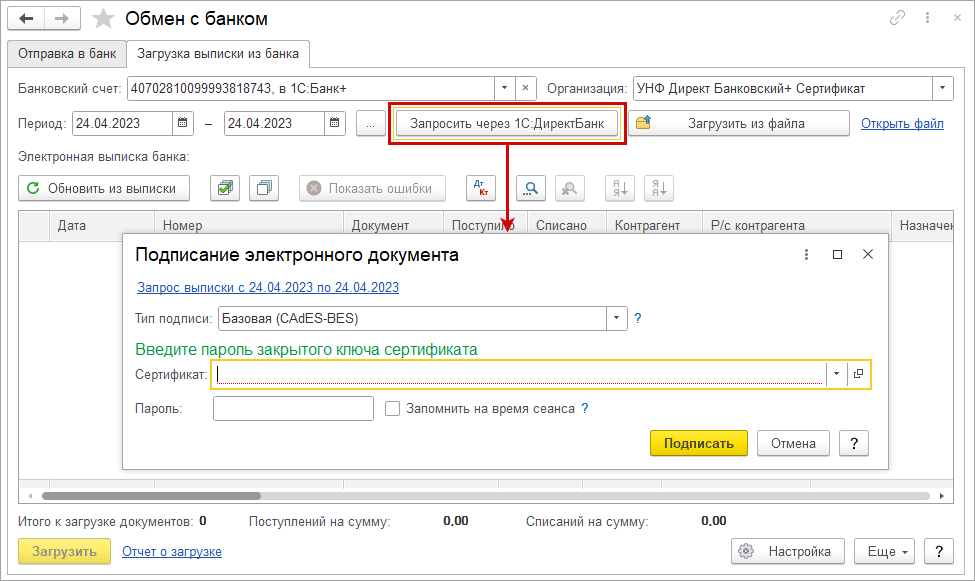Click the copy link icon in title bar
The width and height of the screenshot is (975, 581).
[x=896, y=19]
